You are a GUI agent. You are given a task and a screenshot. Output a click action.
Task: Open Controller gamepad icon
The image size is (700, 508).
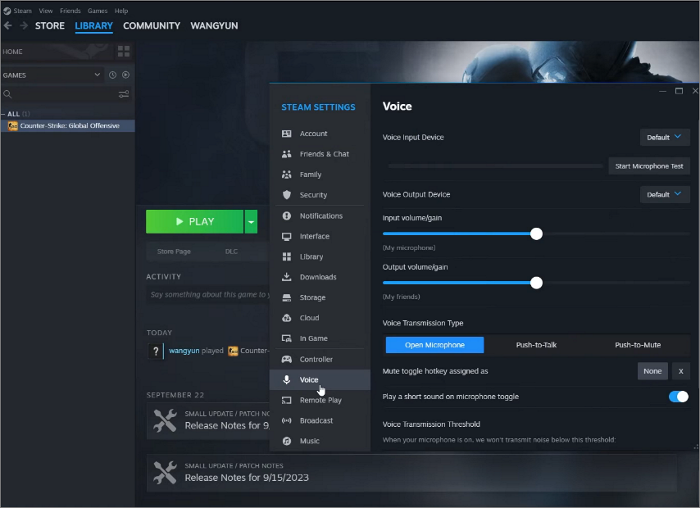coord(287,359)
